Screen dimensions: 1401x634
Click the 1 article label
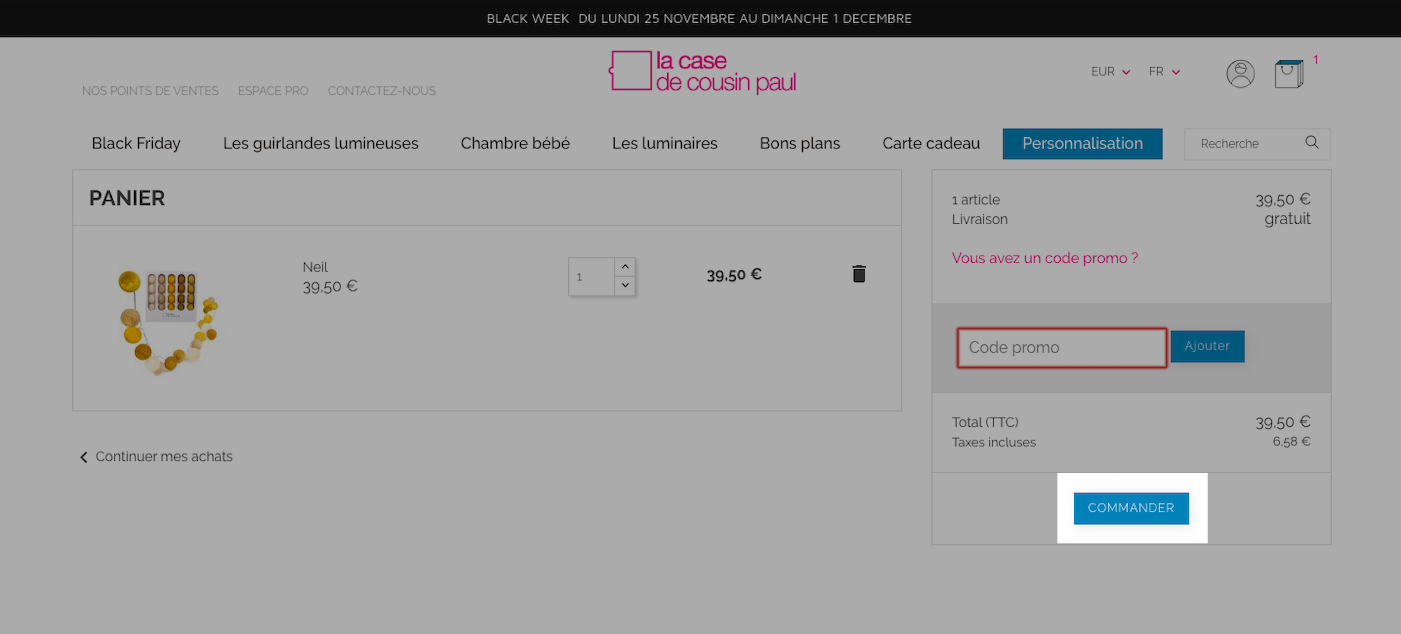[x=976, y=200]
